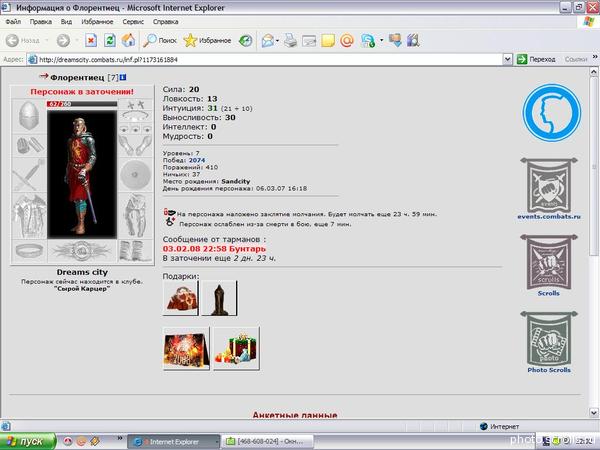The height and width of the screenshot is (450, 600).
Task: Click the helmet equipment slot
Action: click(x=29, y=116)
